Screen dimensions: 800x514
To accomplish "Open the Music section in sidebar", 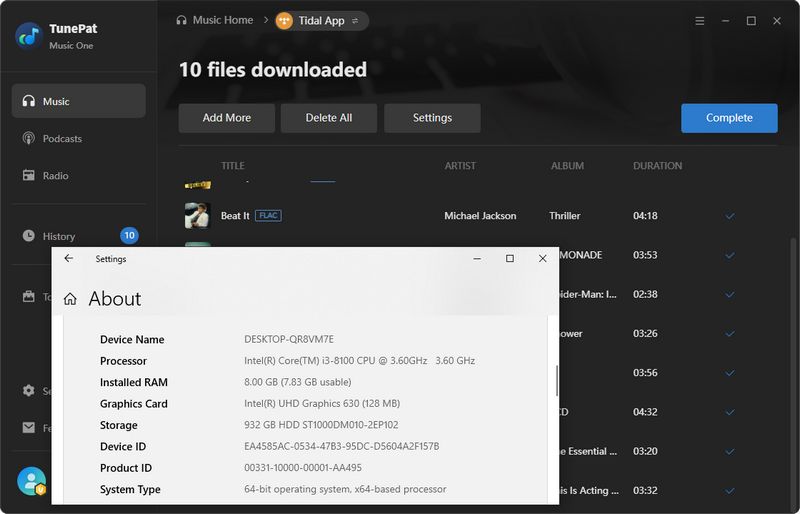I will point(79,101).
